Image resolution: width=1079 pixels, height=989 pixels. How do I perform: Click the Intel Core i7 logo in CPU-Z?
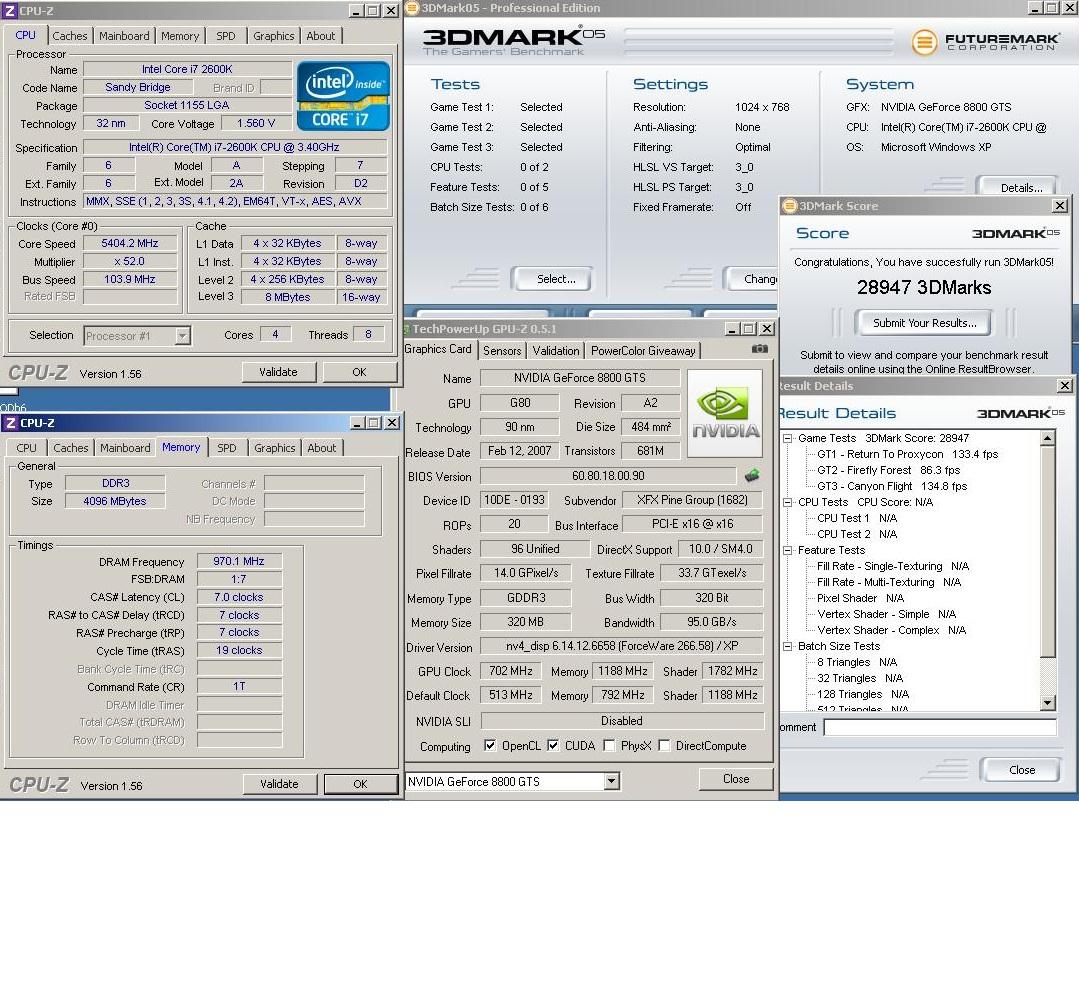343,96
